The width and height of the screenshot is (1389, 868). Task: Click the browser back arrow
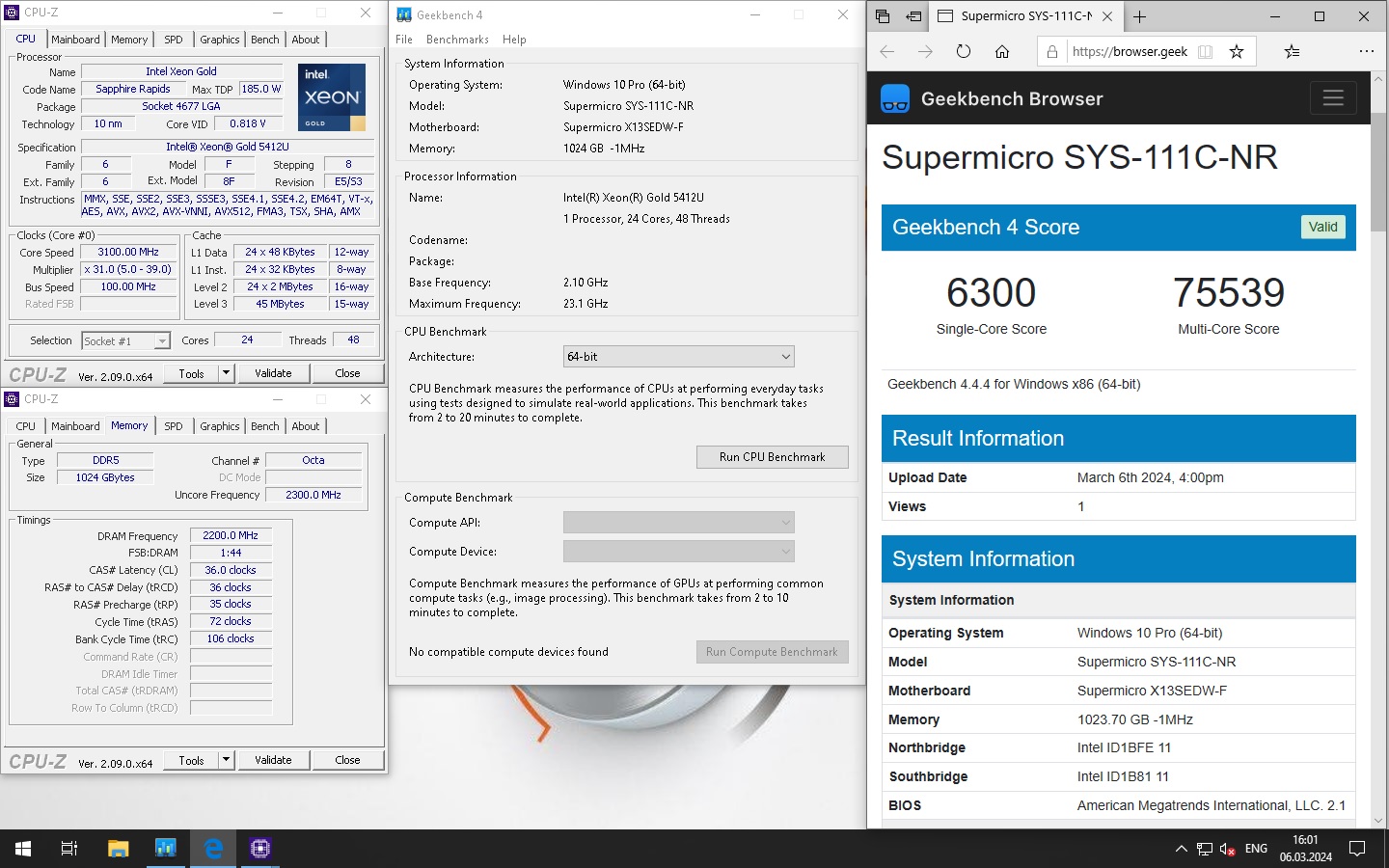pos(887,51)
